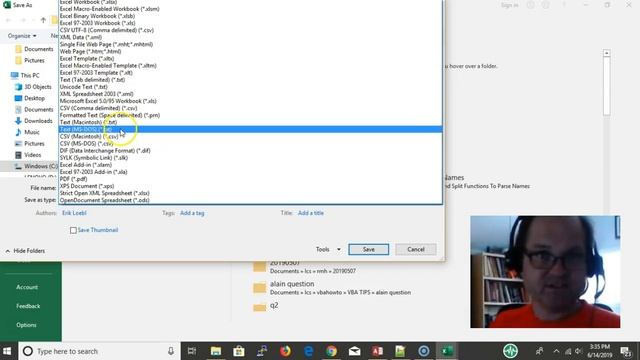This screenshot has height=360, width=640.
Task: Launch Microsoft Edge from taskbar
Action: 308,351
